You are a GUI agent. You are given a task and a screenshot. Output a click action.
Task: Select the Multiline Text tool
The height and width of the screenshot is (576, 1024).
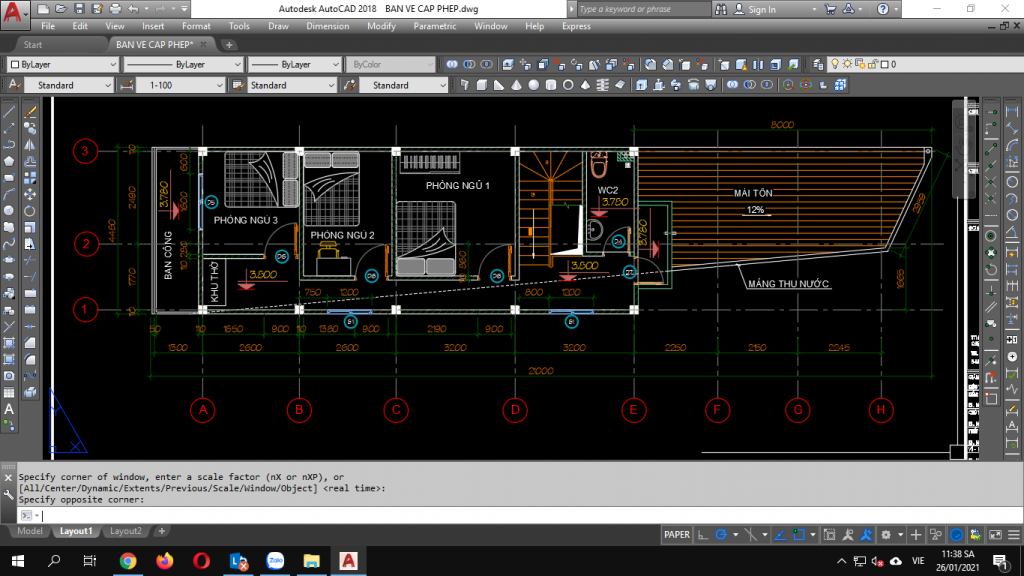pos(9,409)
